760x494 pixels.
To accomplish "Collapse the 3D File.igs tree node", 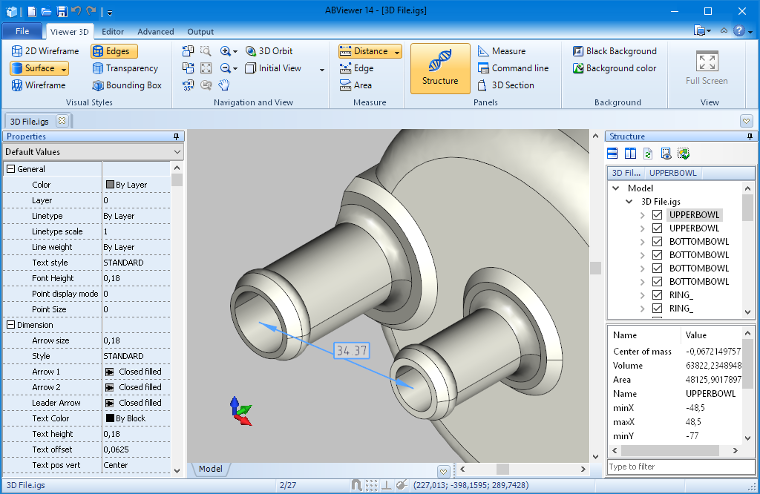I will 631,201.
